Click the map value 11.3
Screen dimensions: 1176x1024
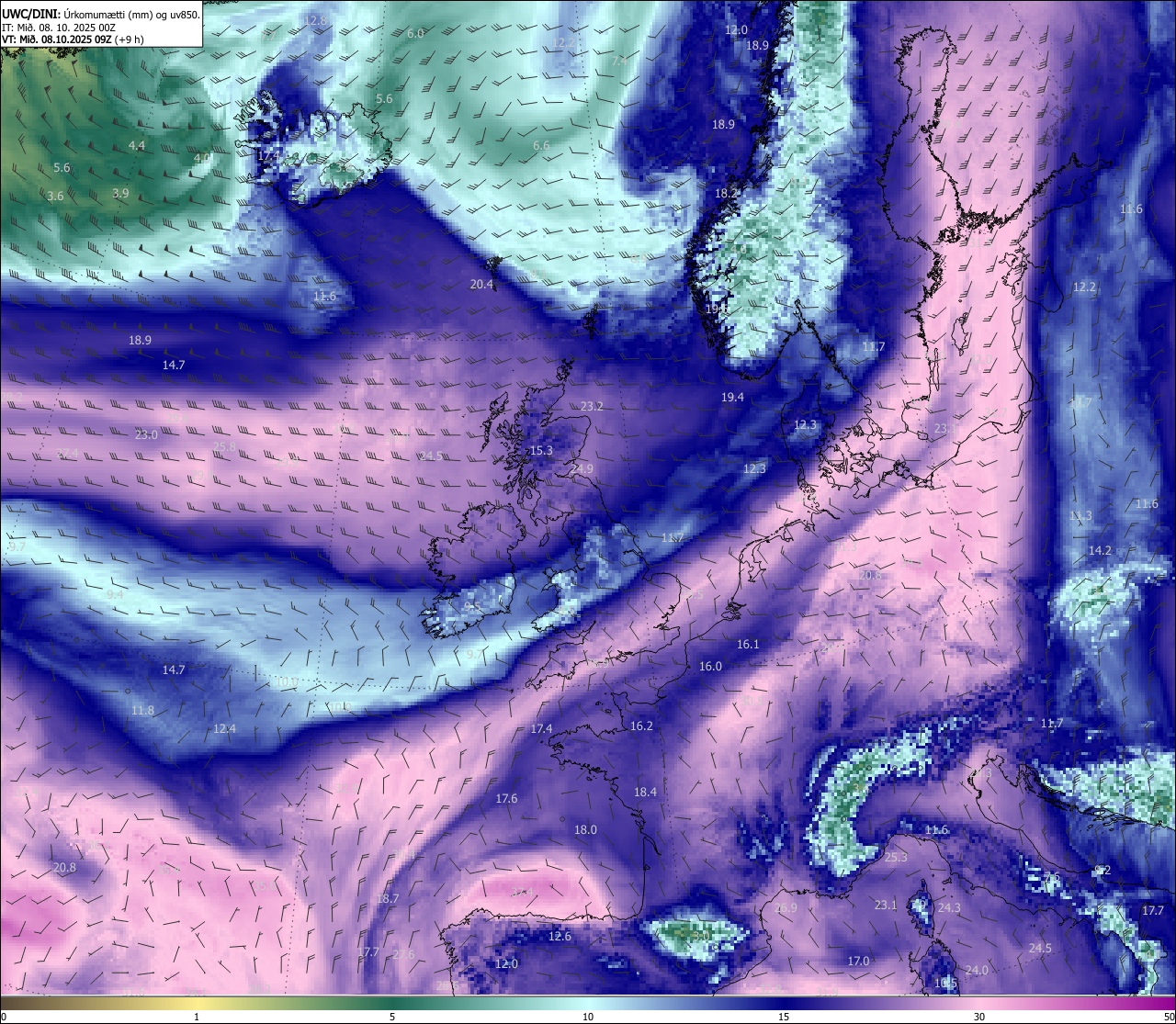1081,515
